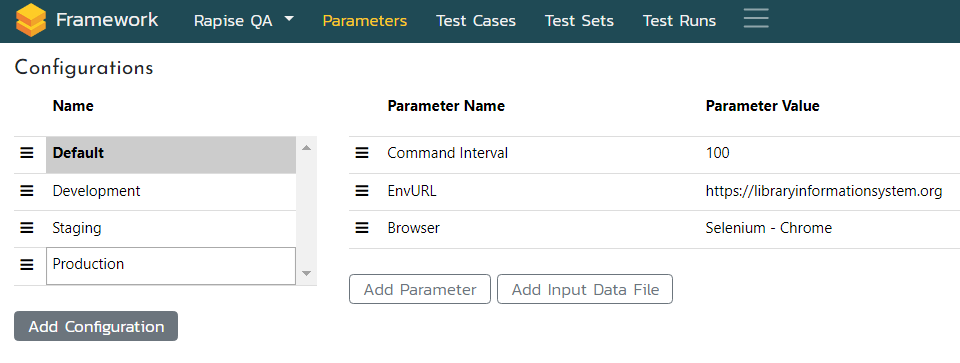This screenshot has width=960, height=363.
Task: Open the Rapise QA project dropdown
Action: click(244, 21)
